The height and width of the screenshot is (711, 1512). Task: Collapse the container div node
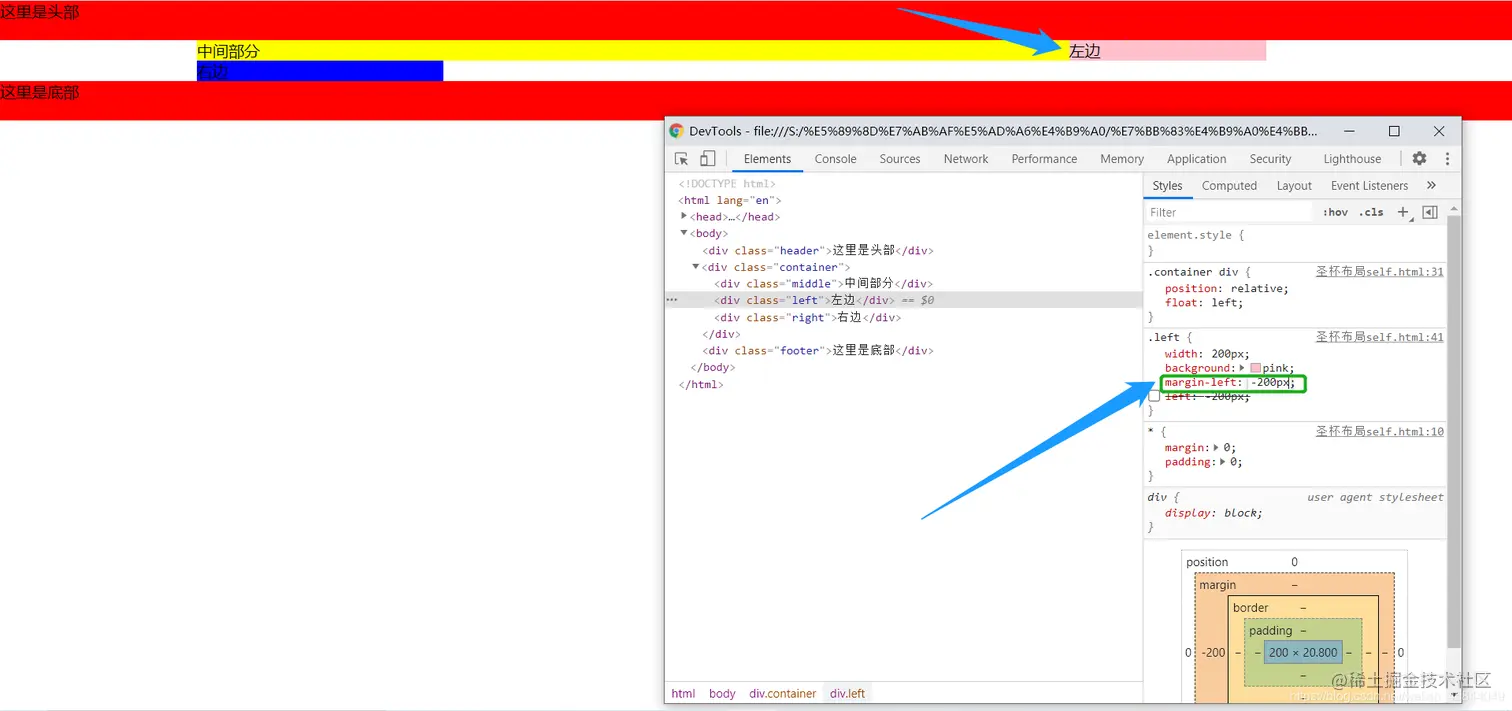(696, 267)
